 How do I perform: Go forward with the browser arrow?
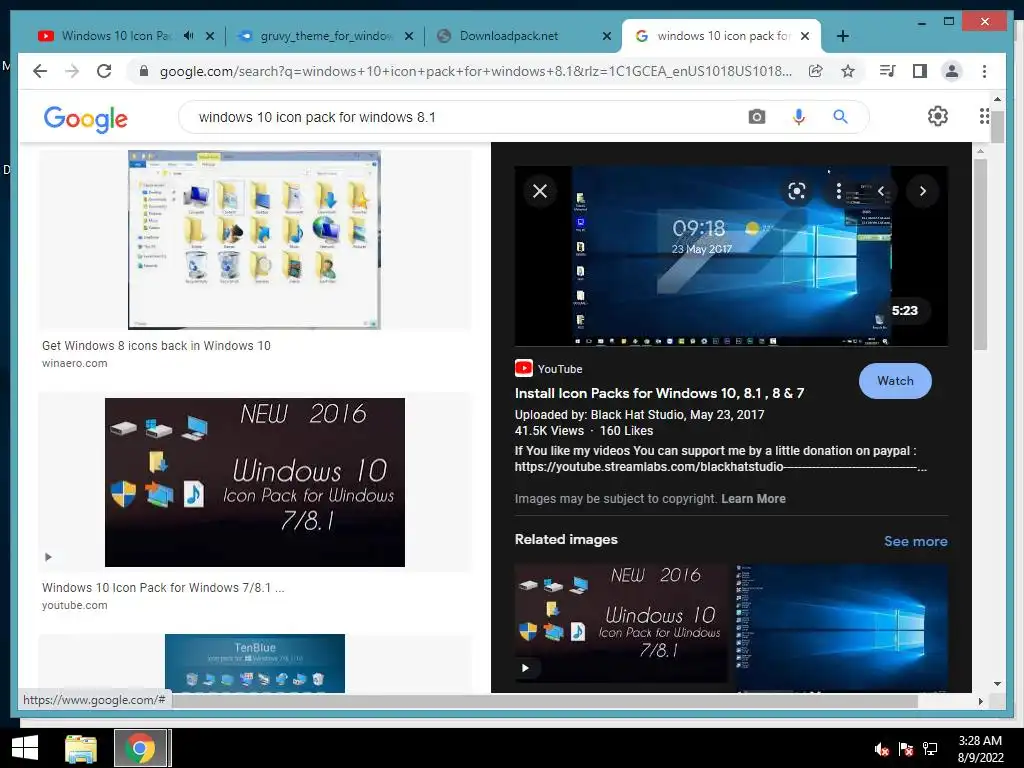72,71
